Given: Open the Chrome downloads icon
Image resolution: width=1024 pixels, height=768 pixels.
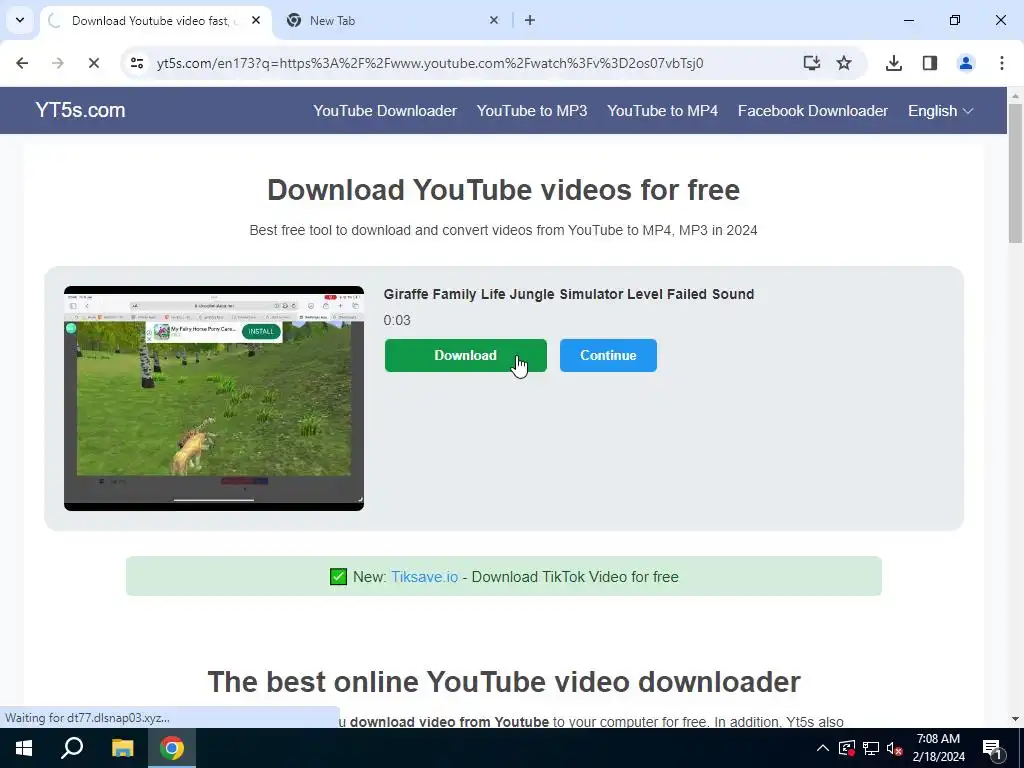Looking at the screenshot, I should point(893,63).
